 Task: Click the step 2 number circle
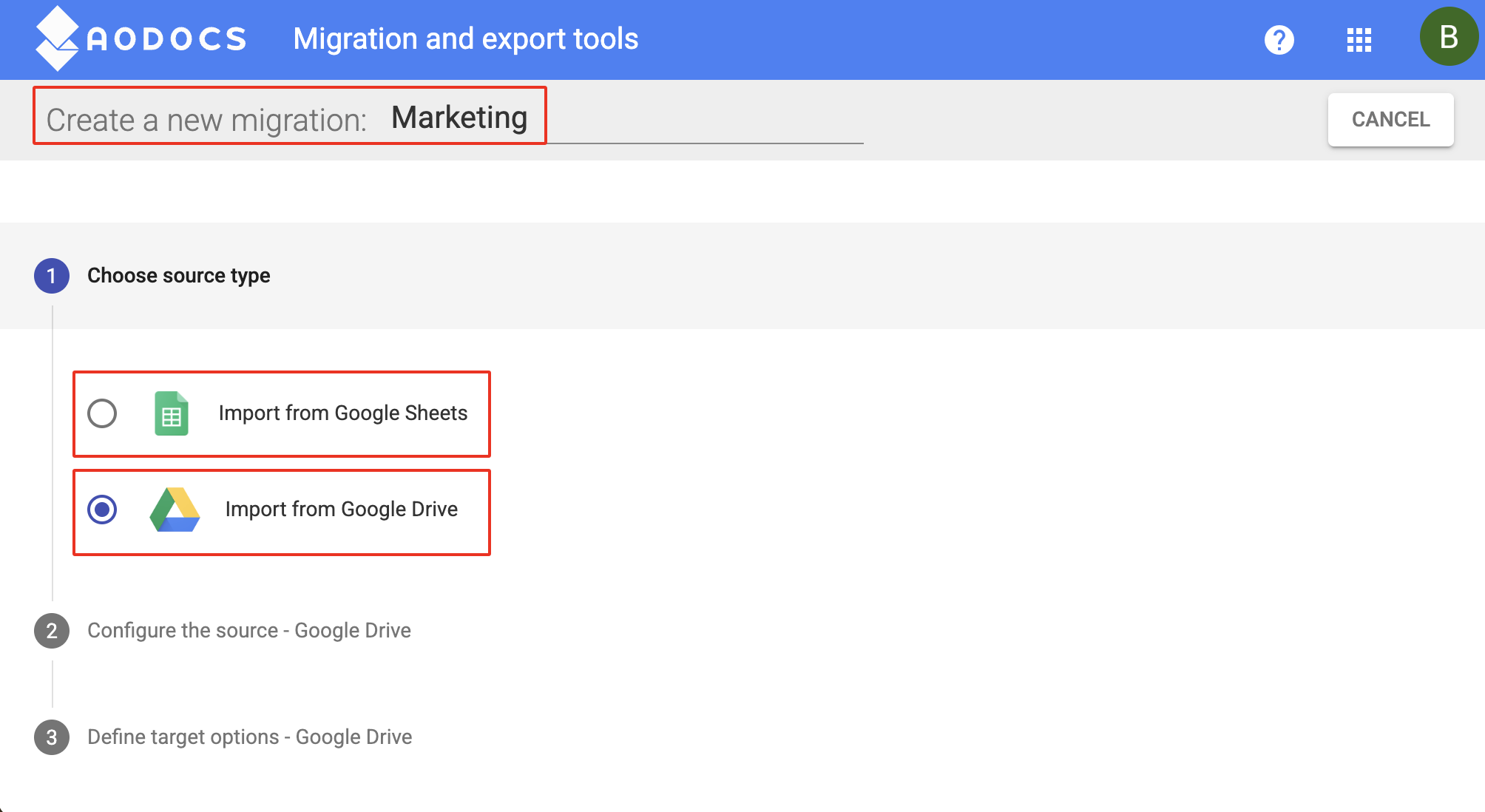[x=52, y=631]
